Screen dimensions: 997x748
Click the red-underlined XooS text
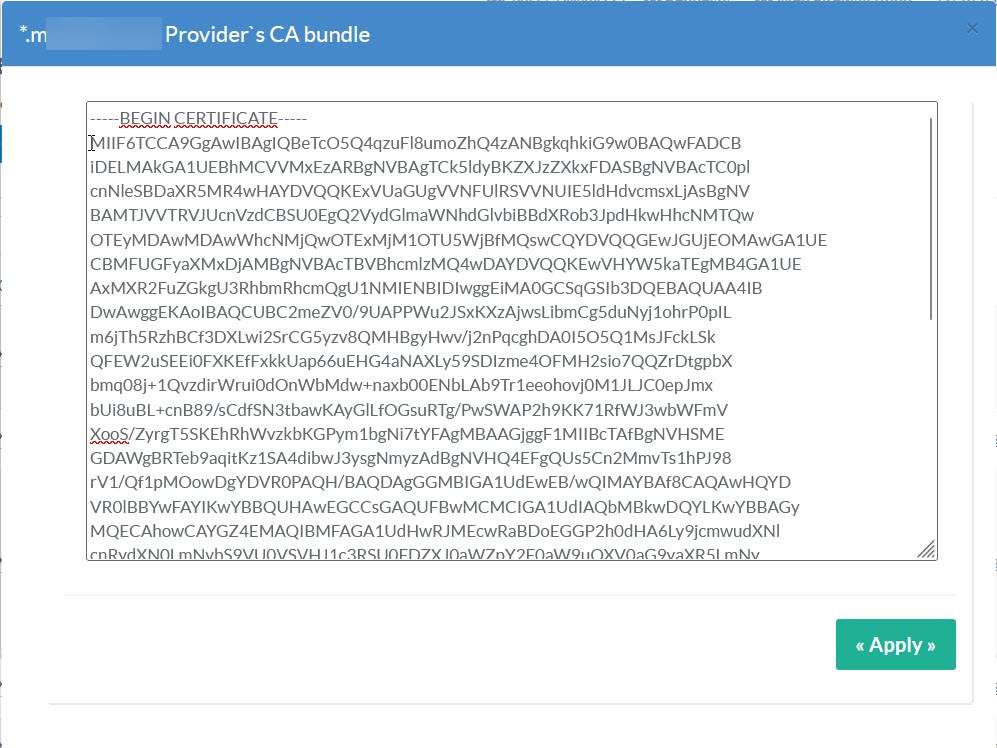click(109, 434)
